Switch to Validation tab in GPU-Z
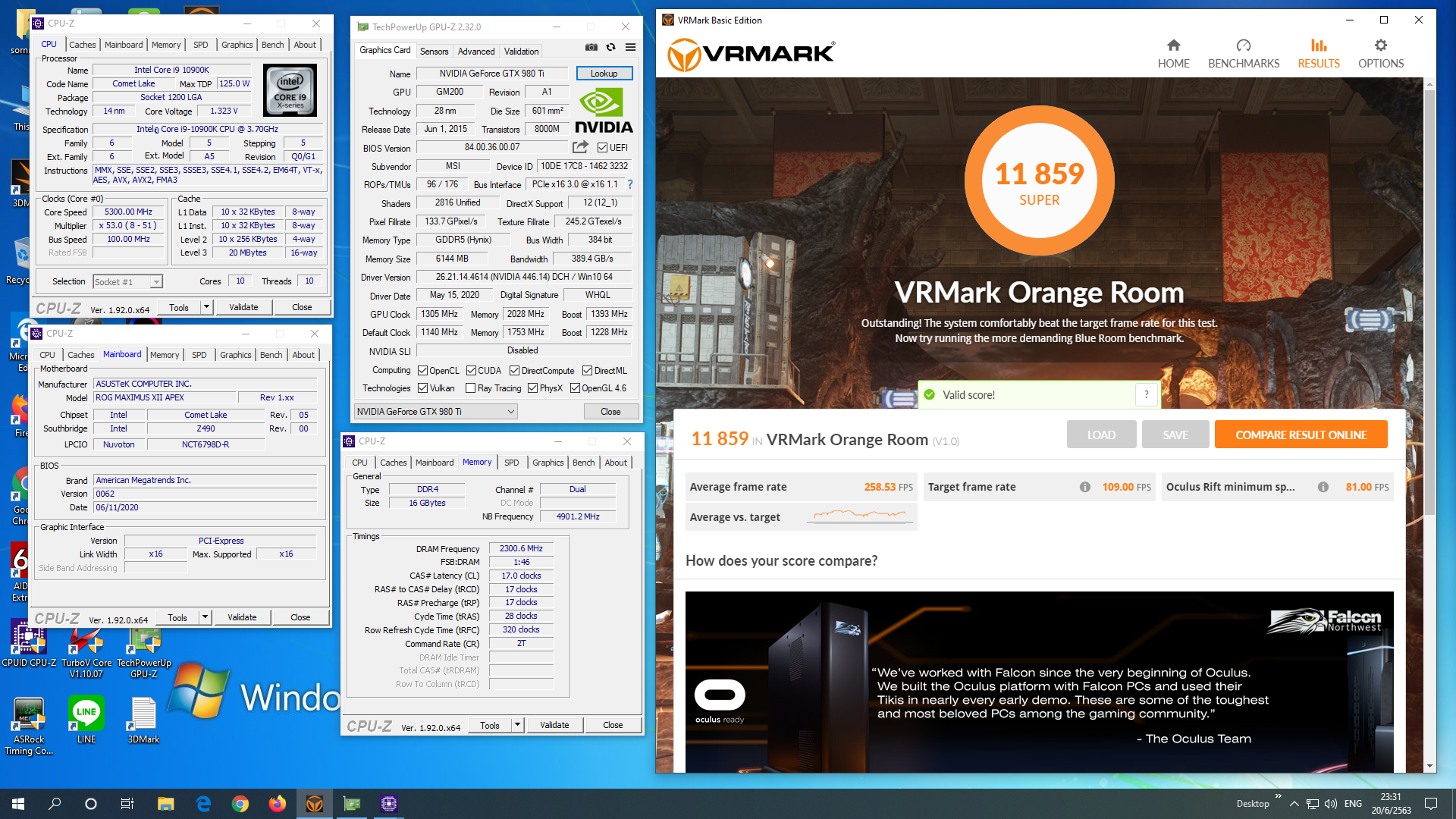The width and height of the screenshot is (1456, 819). [522, 51]
